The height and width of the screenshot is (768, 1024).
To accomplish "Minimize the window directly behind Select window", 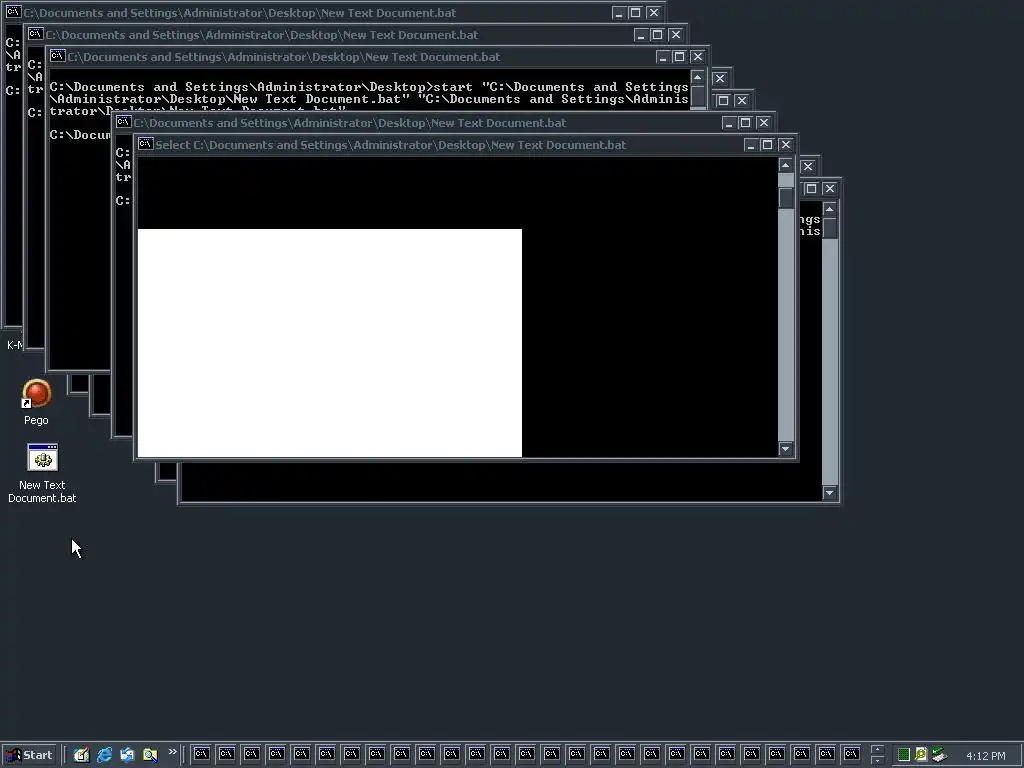I will (729, 123).
